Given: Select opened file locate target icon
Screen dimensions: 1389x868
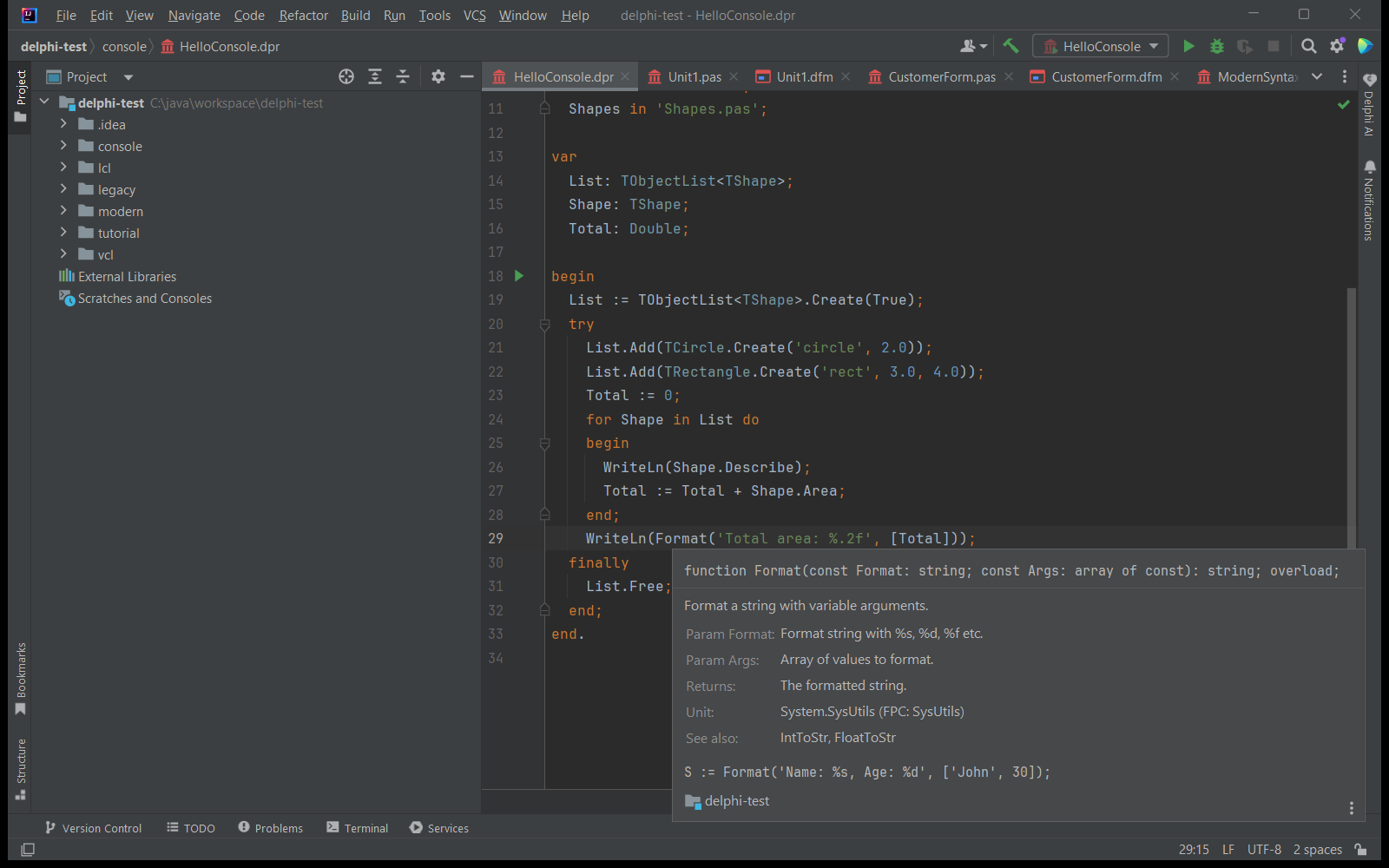Looking at the screenshot, I should pos(346,76).
